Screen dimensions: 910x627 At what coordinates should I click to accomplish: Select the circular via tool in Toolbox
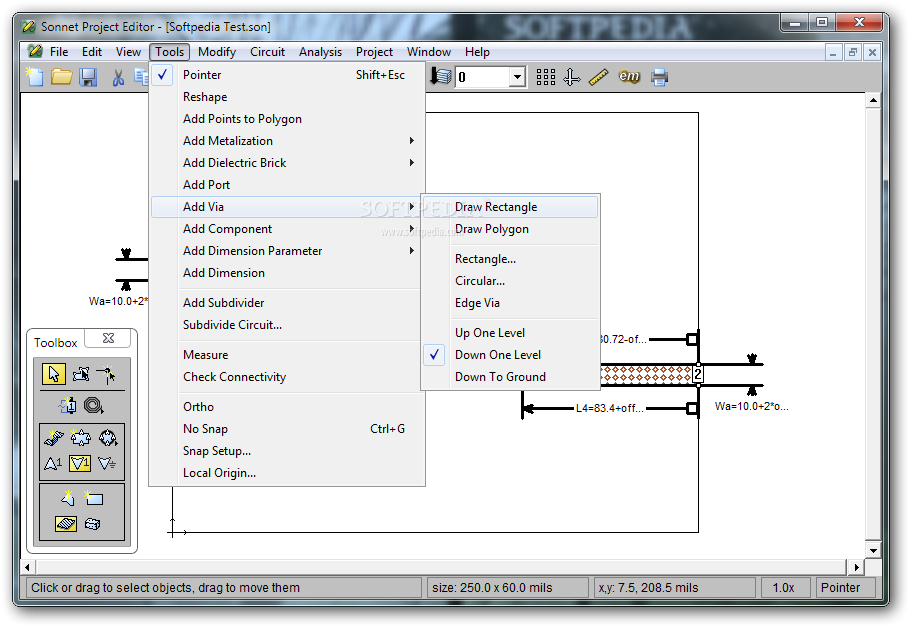(x=108, y=437)
